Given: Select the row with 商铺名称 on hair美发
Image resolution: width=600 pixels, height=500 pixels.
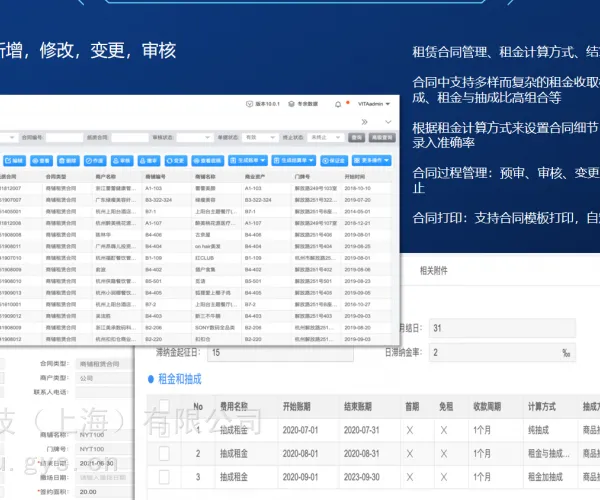Looking at the screenshot, I should pyautogui.click(x=196, y=246).
